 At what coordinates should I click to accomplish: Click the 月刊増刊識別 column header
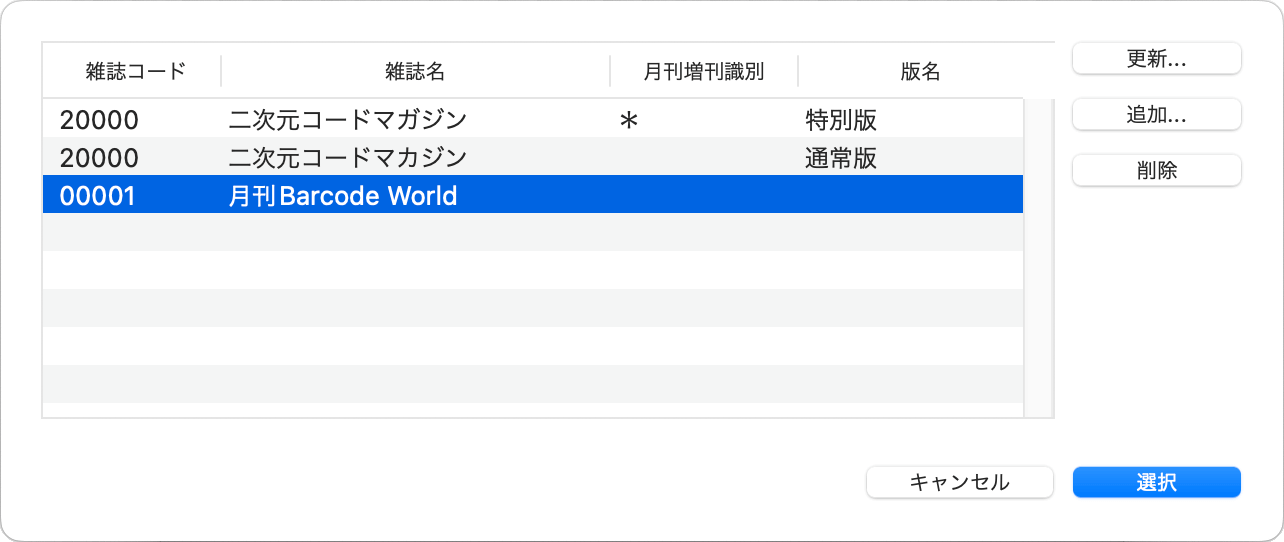(x=703, y=71)
